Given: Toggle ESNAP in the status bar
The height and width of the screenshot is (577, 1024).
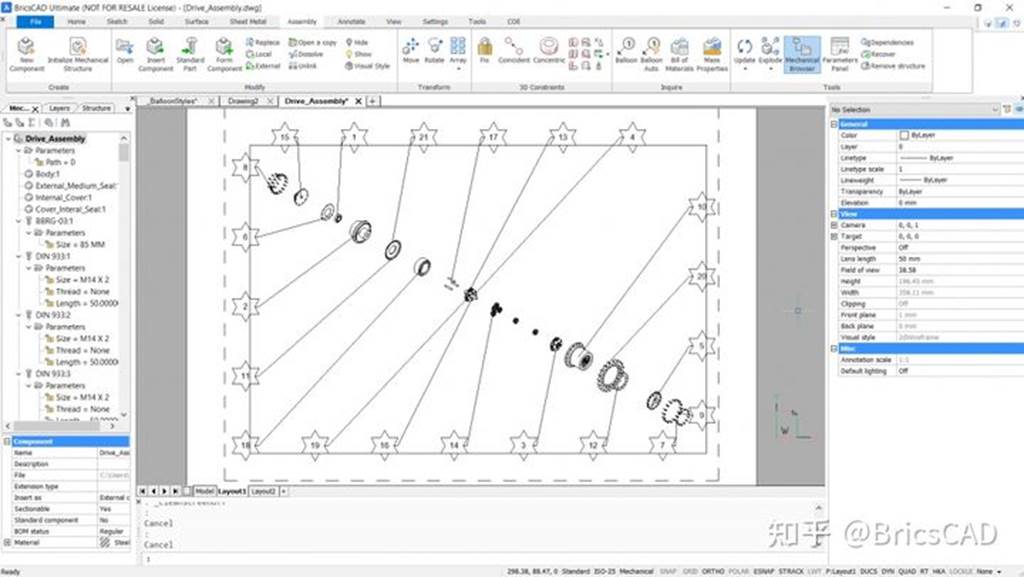Looking at the screenshot, I should pos(763,571).
